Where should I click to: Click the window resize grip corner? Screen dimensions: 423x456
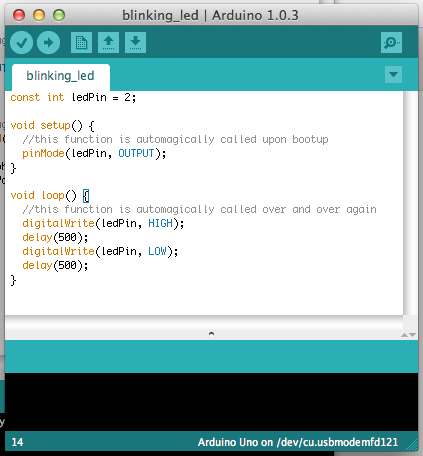coord(412,444)
